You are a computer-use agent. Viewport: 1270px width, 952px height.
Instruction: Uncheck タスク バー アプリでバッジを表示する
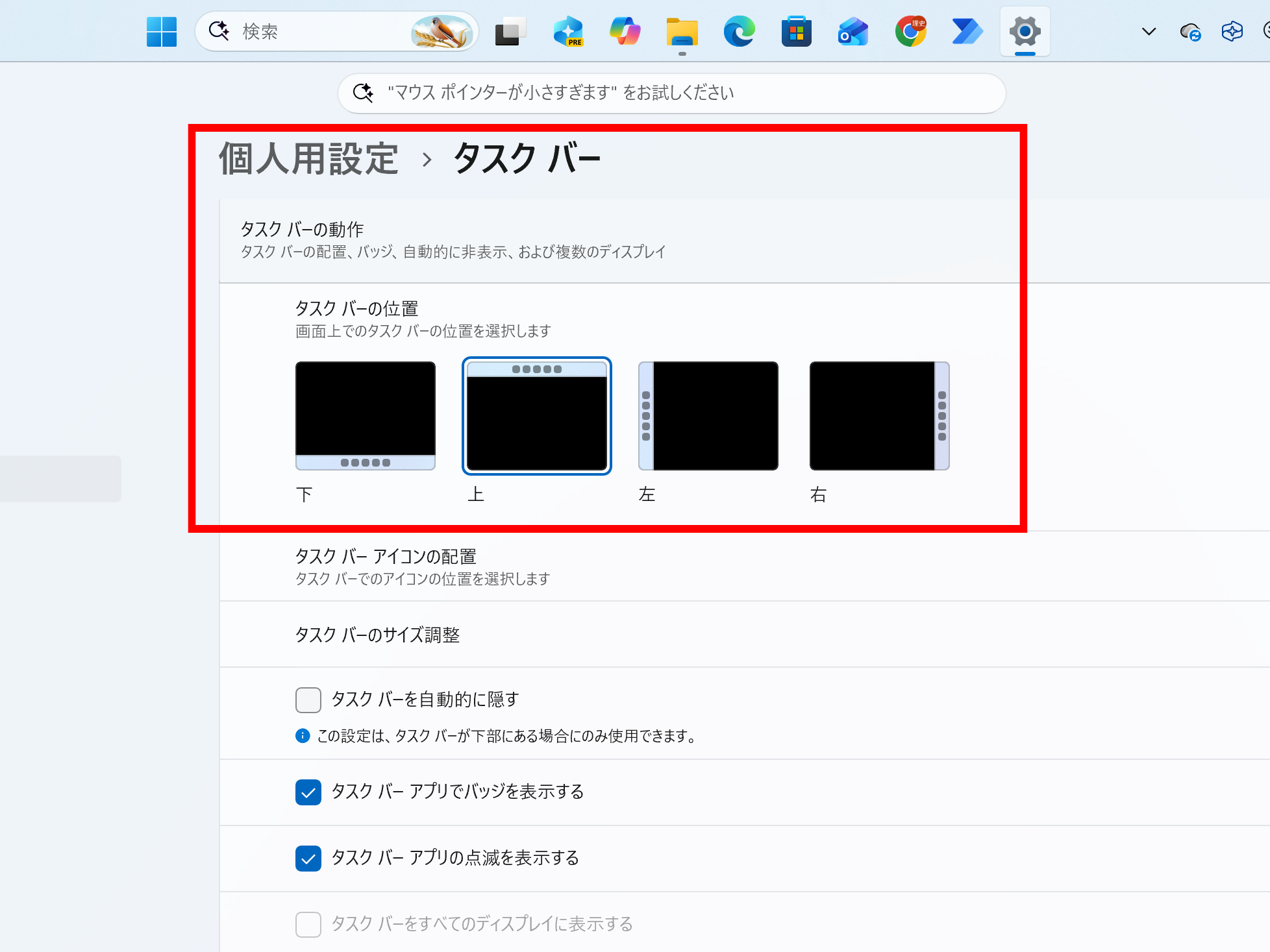[x=308, y=792]
